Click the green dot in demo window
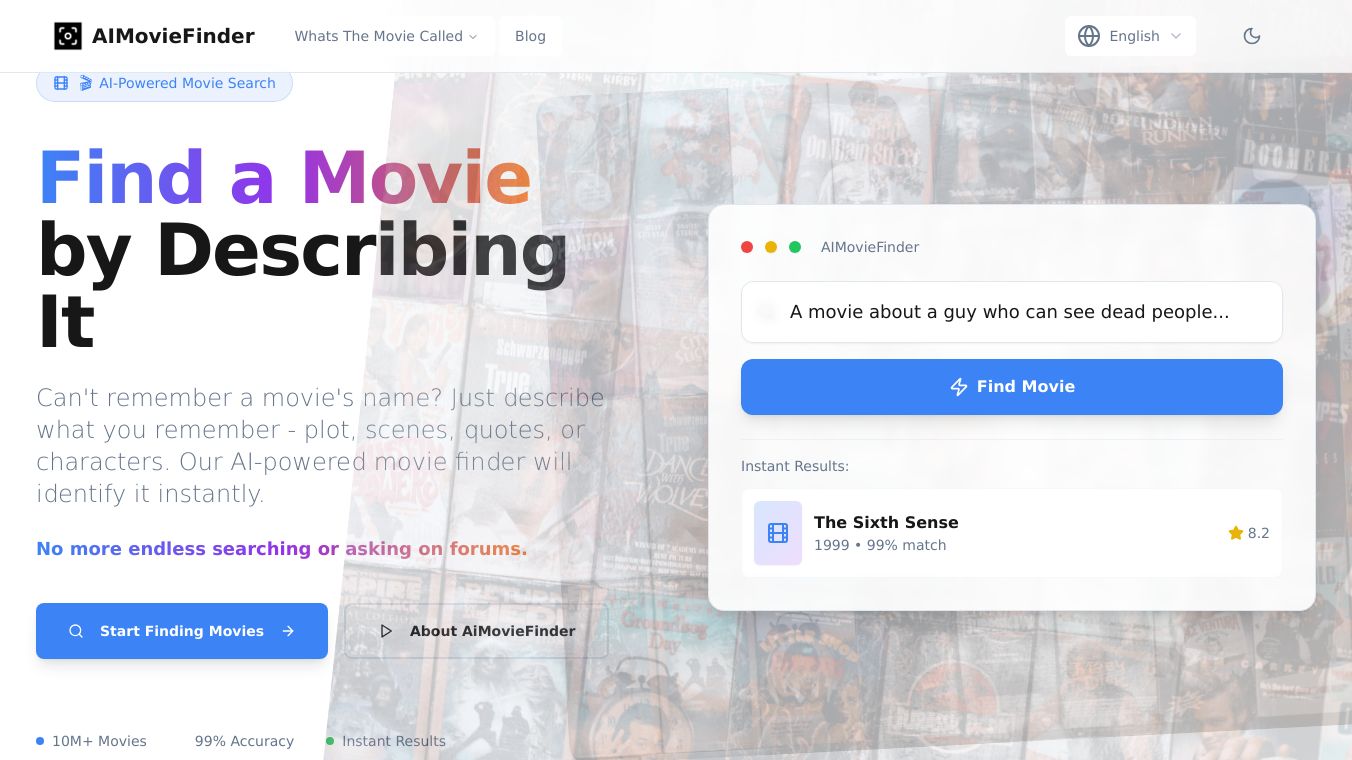 point(795,247)
